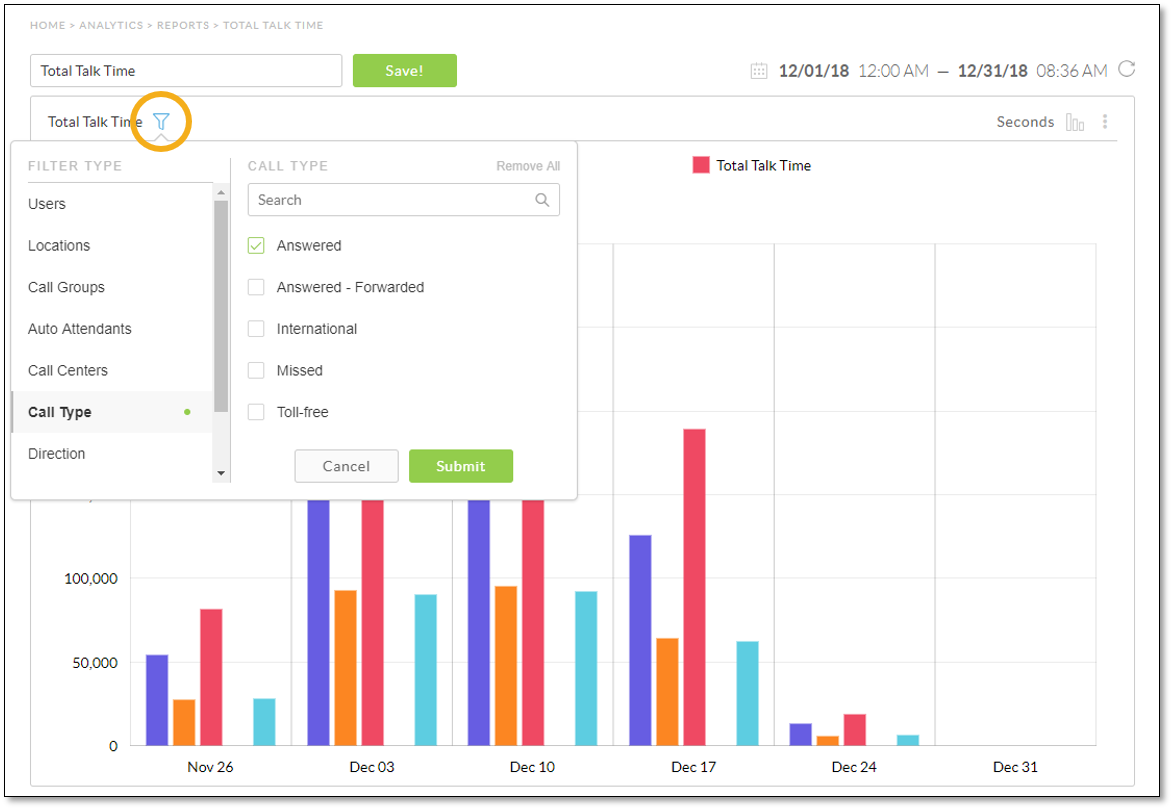Enable the Answered - Forwarded checkbox
This screenshot has height=810, width=1173.
[x=256, y=288]
